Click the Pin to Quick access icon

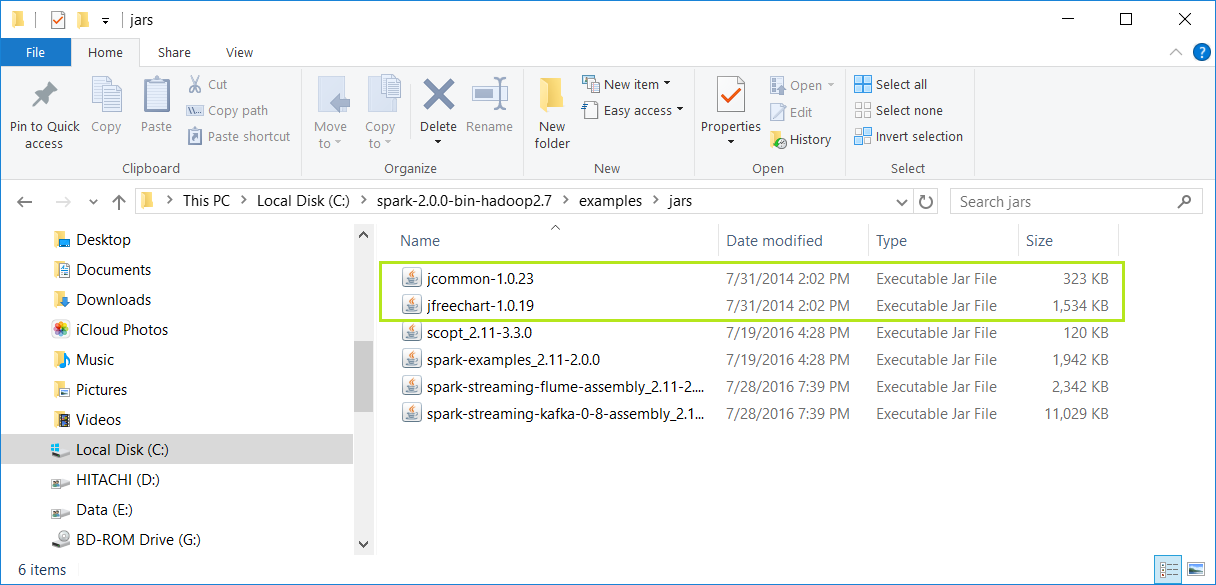click(44, 96)
